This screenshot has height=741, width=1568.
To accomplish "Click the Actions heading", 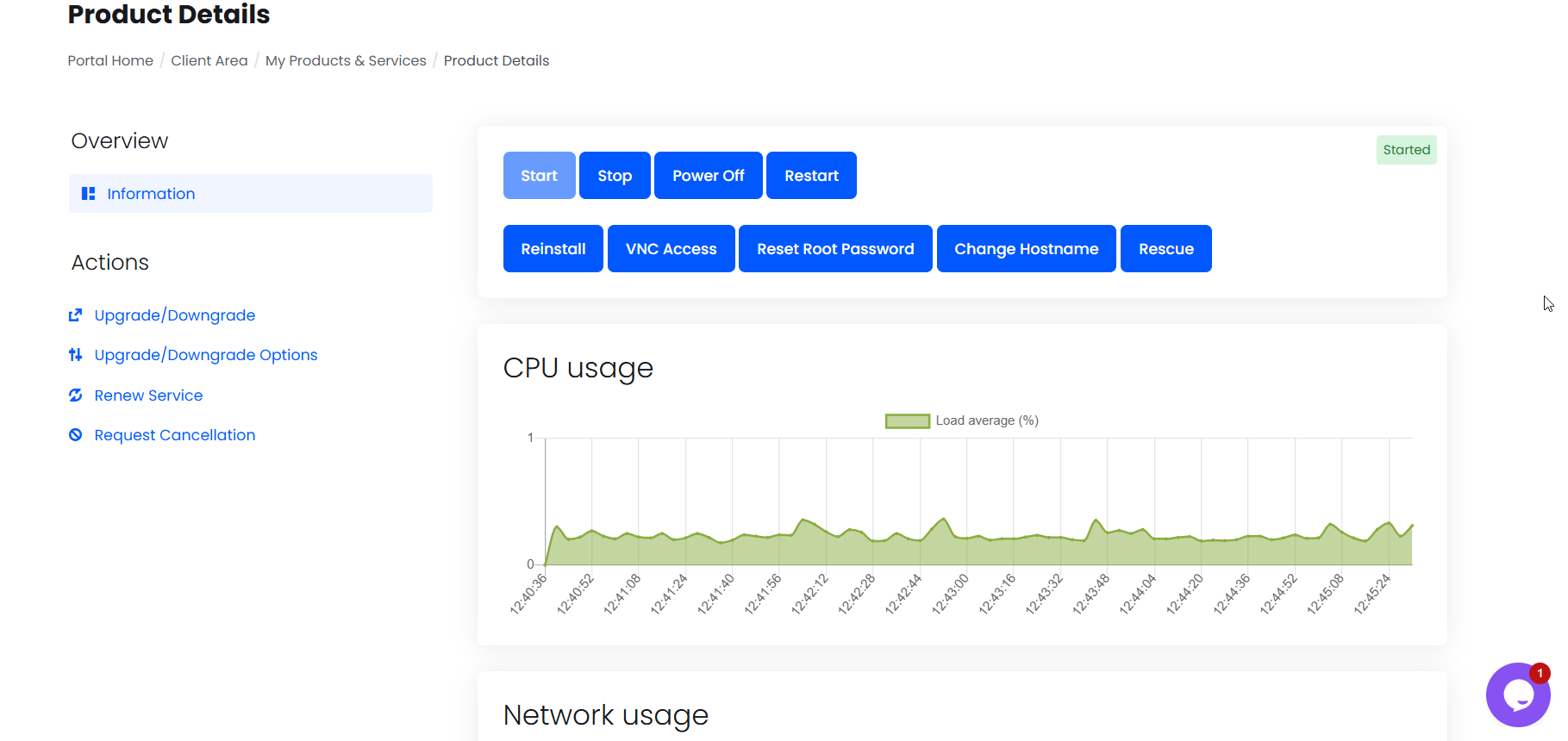I will (110, 262).
